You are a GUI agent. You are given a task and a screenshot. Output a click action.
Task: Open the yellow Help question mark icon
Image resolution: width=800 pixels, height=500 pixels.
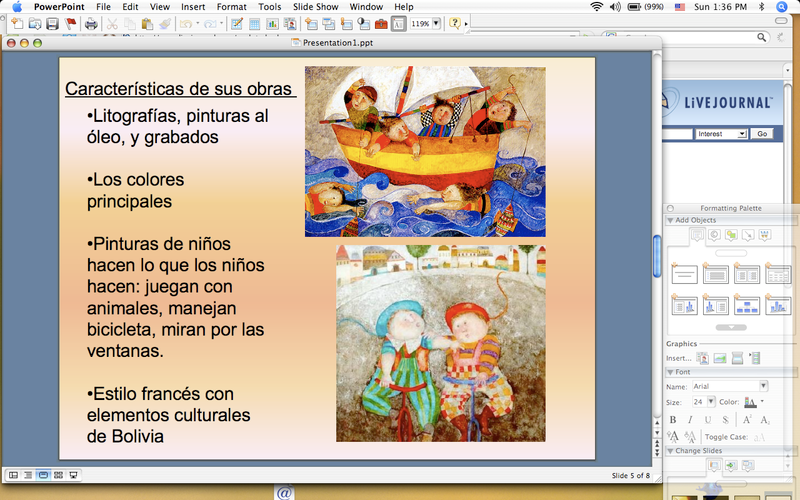[454, 23]
